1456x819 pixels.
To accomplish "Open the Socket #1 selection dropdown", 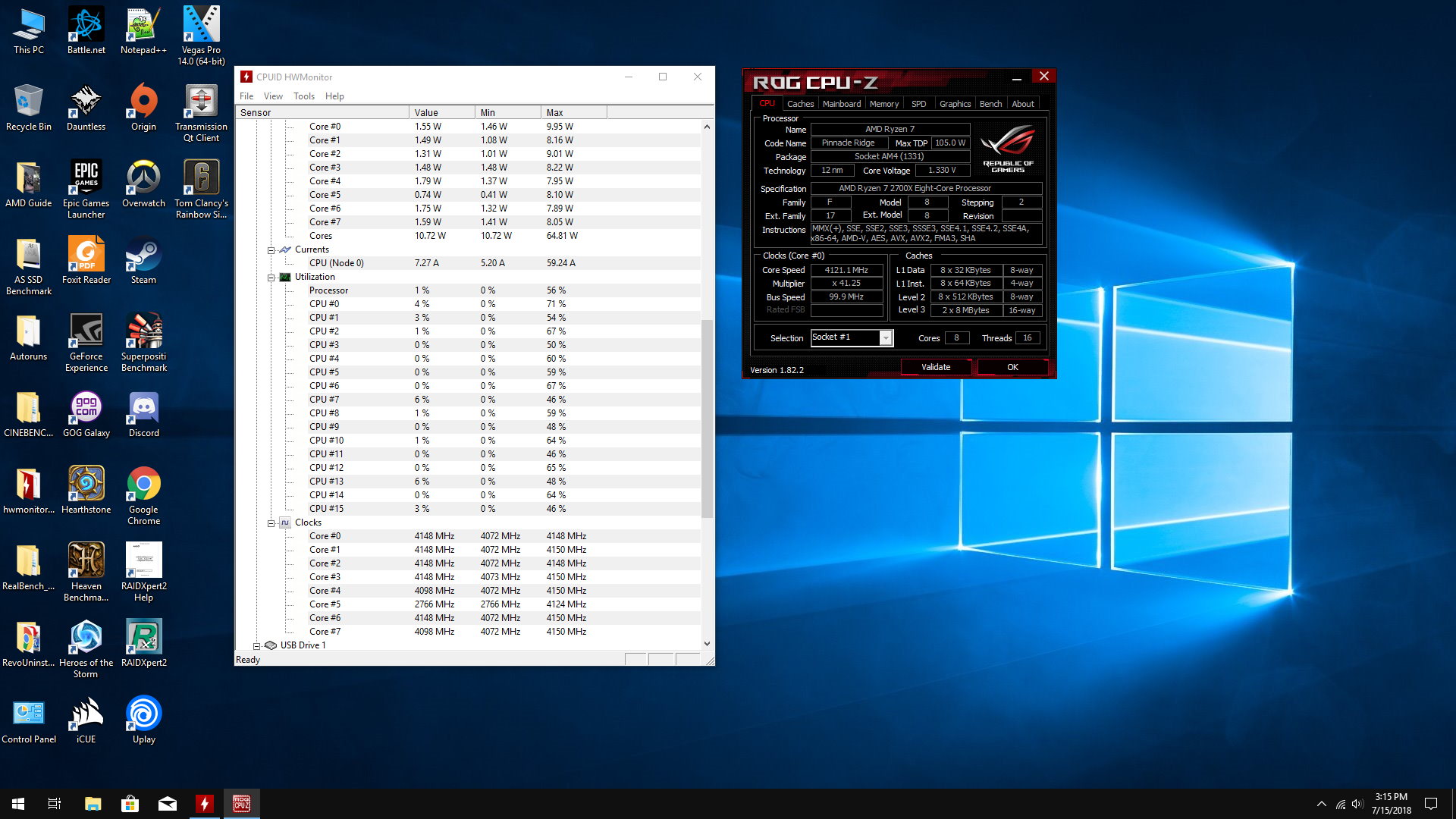I will [x=885, y=338].
